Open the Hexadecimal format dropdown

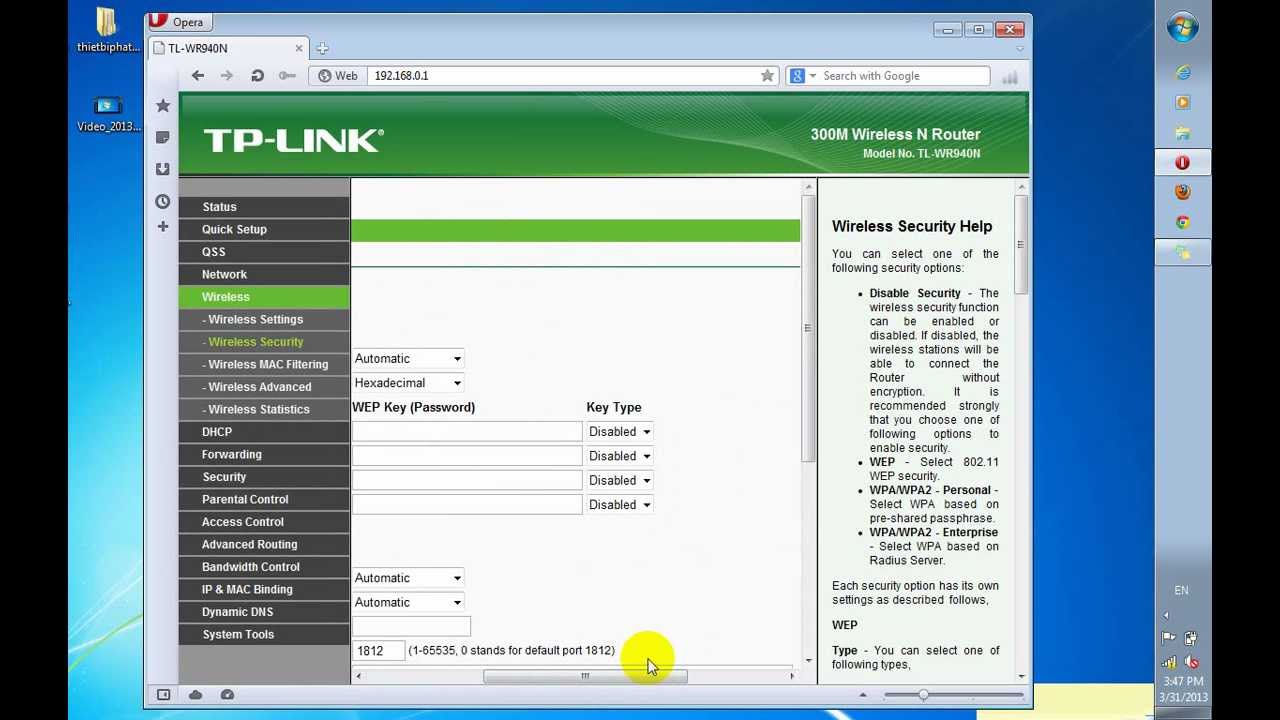click(408, 383)
